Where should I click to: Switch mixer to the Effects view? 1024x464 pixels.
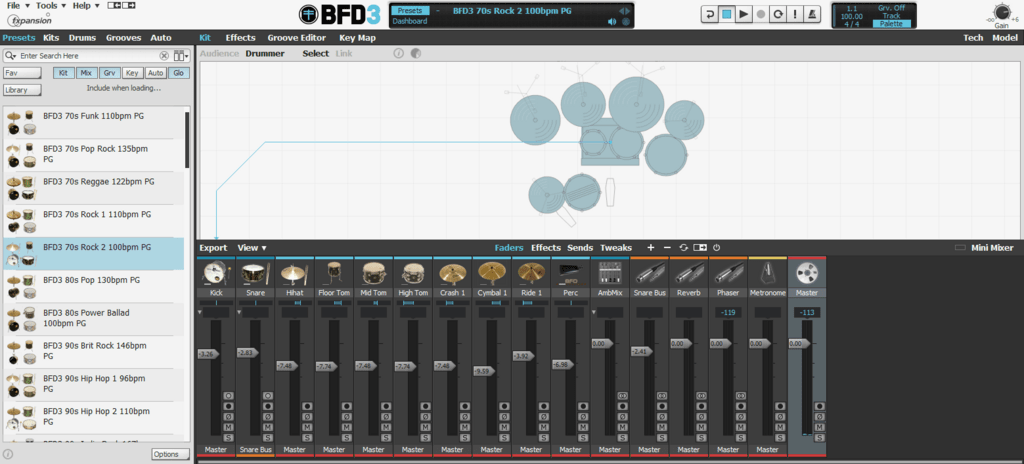(x=546, y=248)
